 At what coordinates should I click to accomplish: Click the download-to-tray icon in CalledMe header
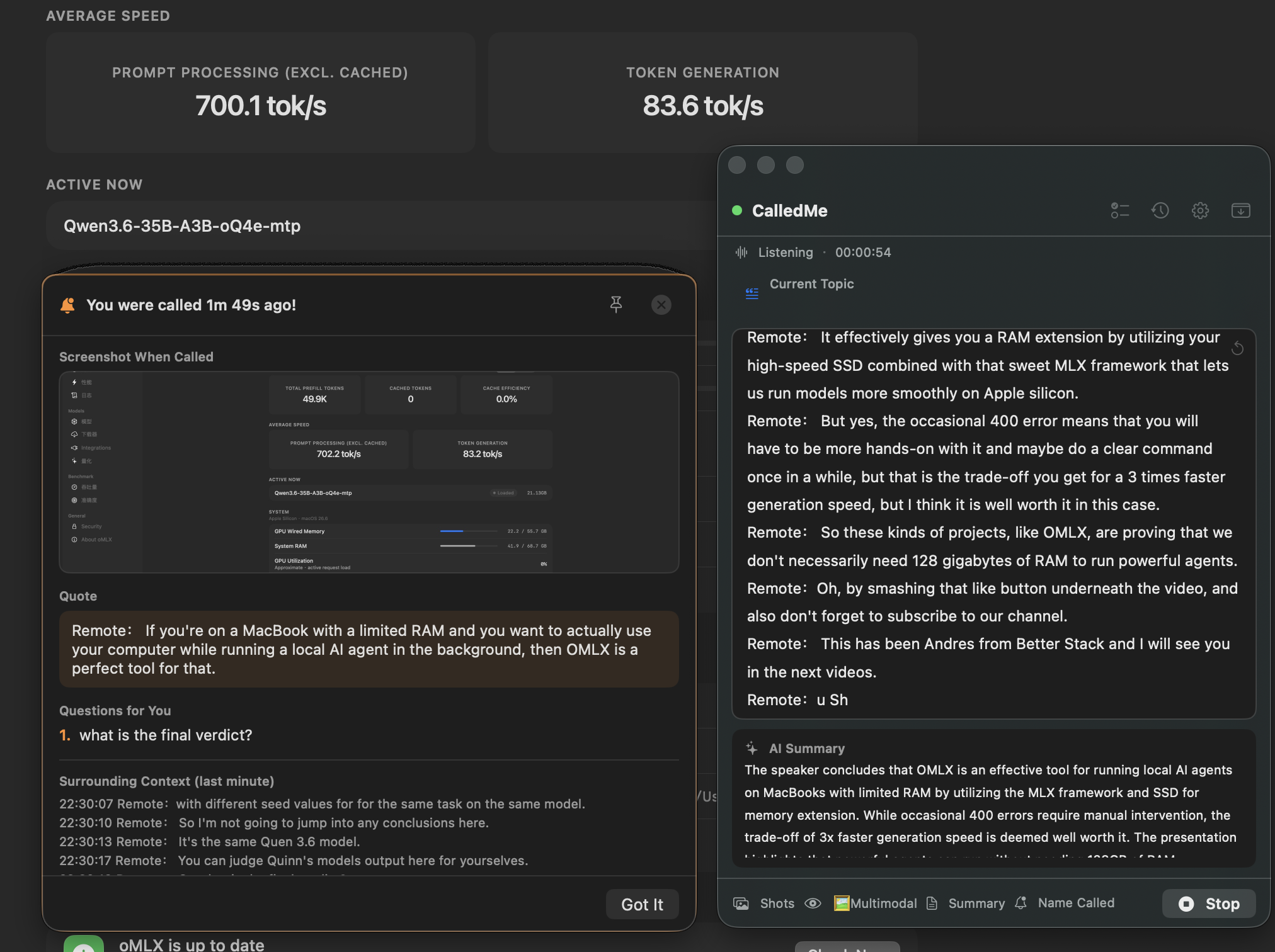coord(1241,210)
